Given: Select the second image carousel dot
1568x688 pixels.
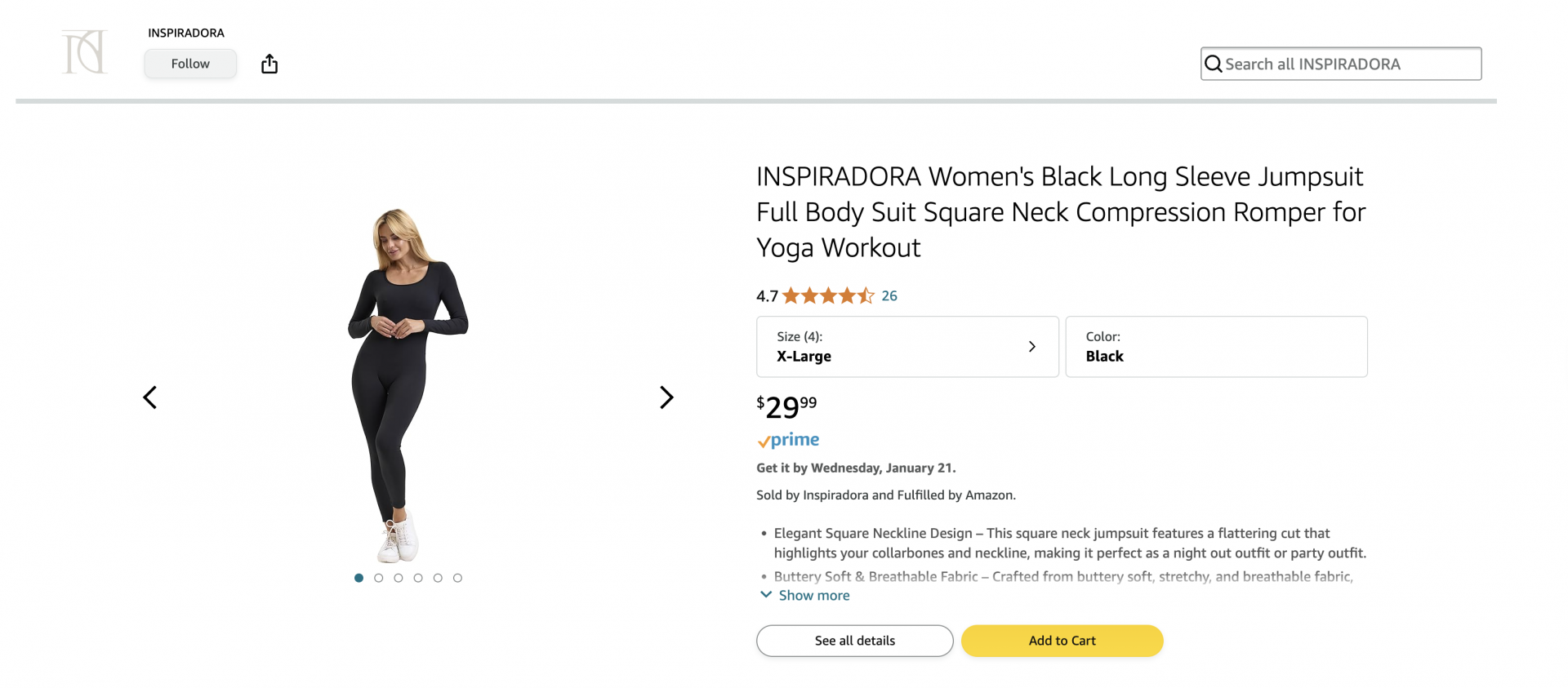Looking at the screenshot, I should coord(378,577).
